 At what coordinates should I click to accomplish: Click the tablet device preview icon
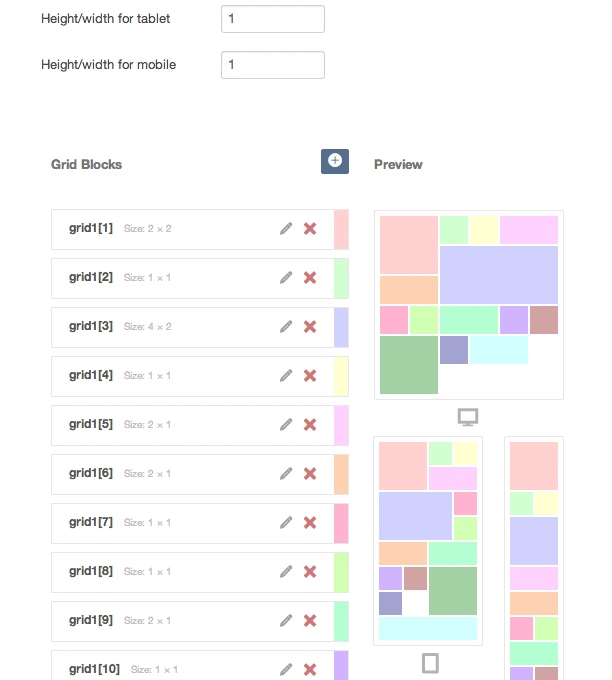tap(430, 663)
